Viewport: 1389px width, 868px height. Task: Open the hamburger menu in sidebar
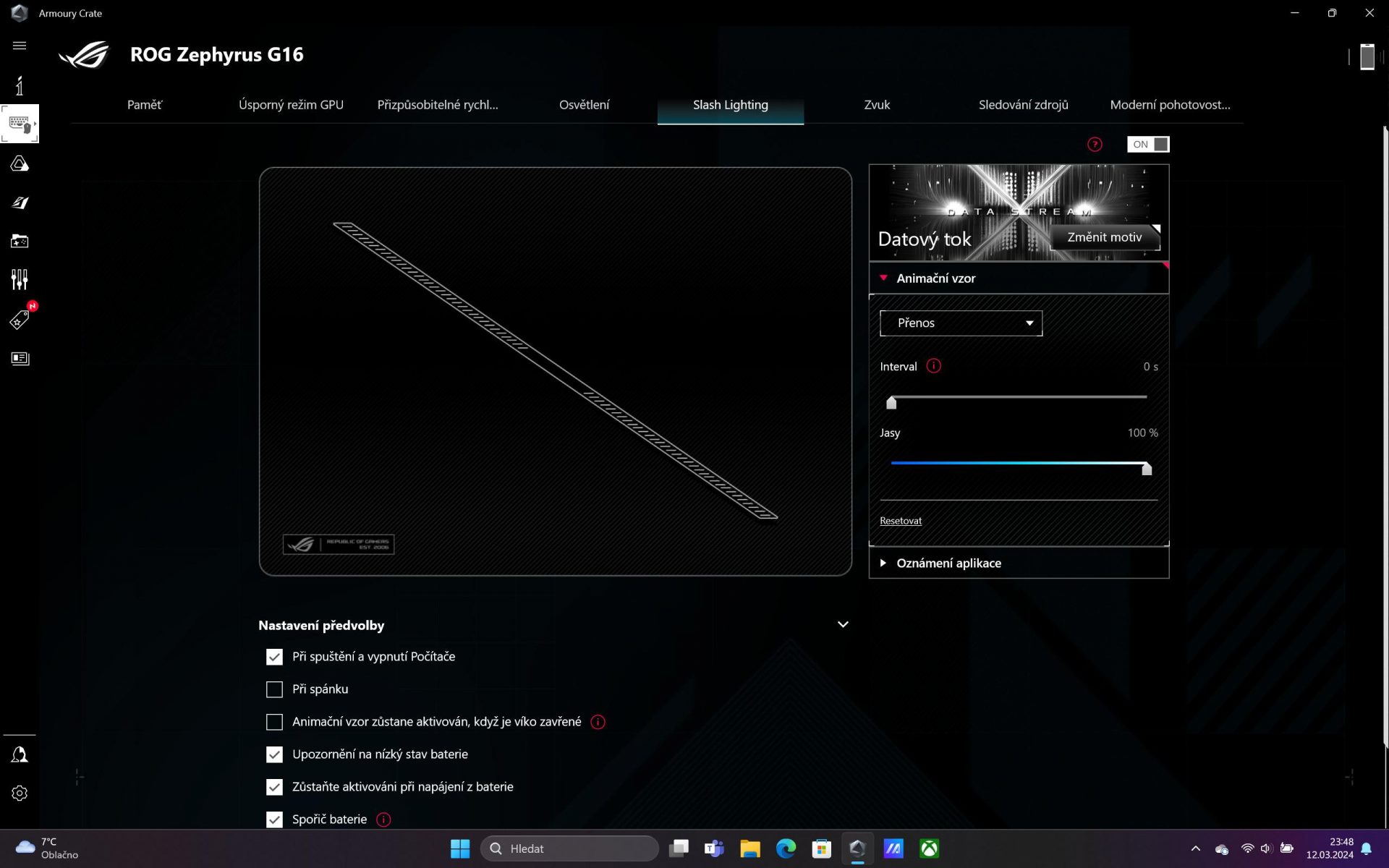[x=20, y=46]
